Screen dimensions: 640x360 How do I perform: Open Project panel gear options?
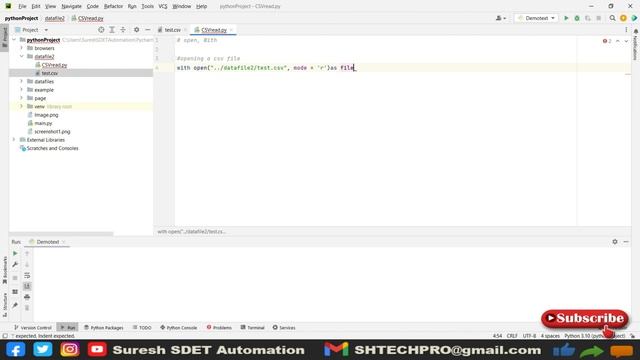[136, 30]
